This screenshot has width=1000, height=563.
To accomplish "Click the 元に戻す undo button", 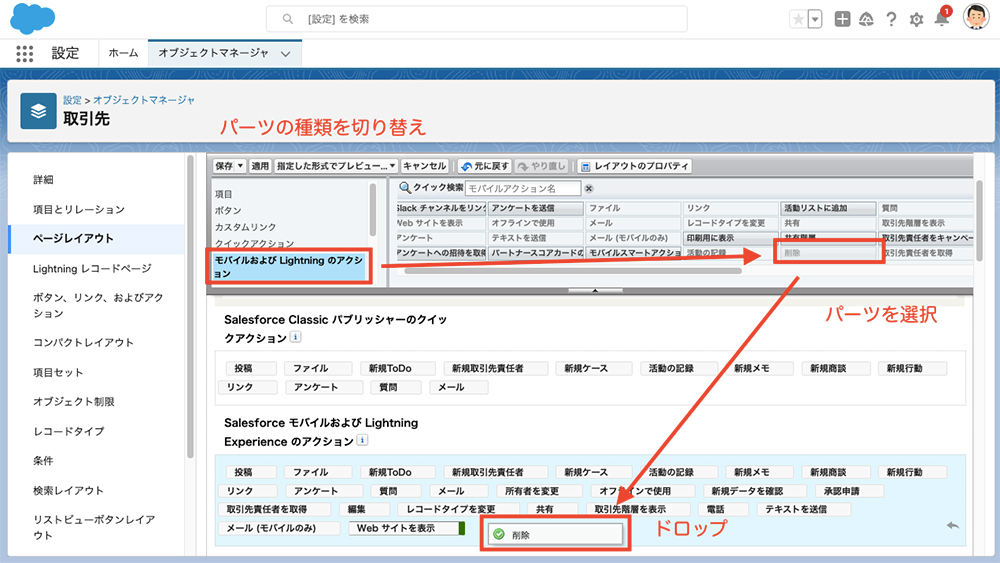I will (x=485, y=166).
